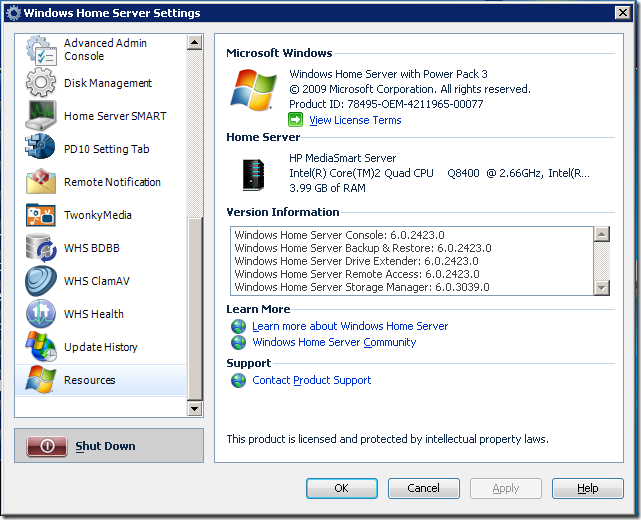
Task: Select the Home Server SMART monitor icon
Action: (x=41, y=116)
